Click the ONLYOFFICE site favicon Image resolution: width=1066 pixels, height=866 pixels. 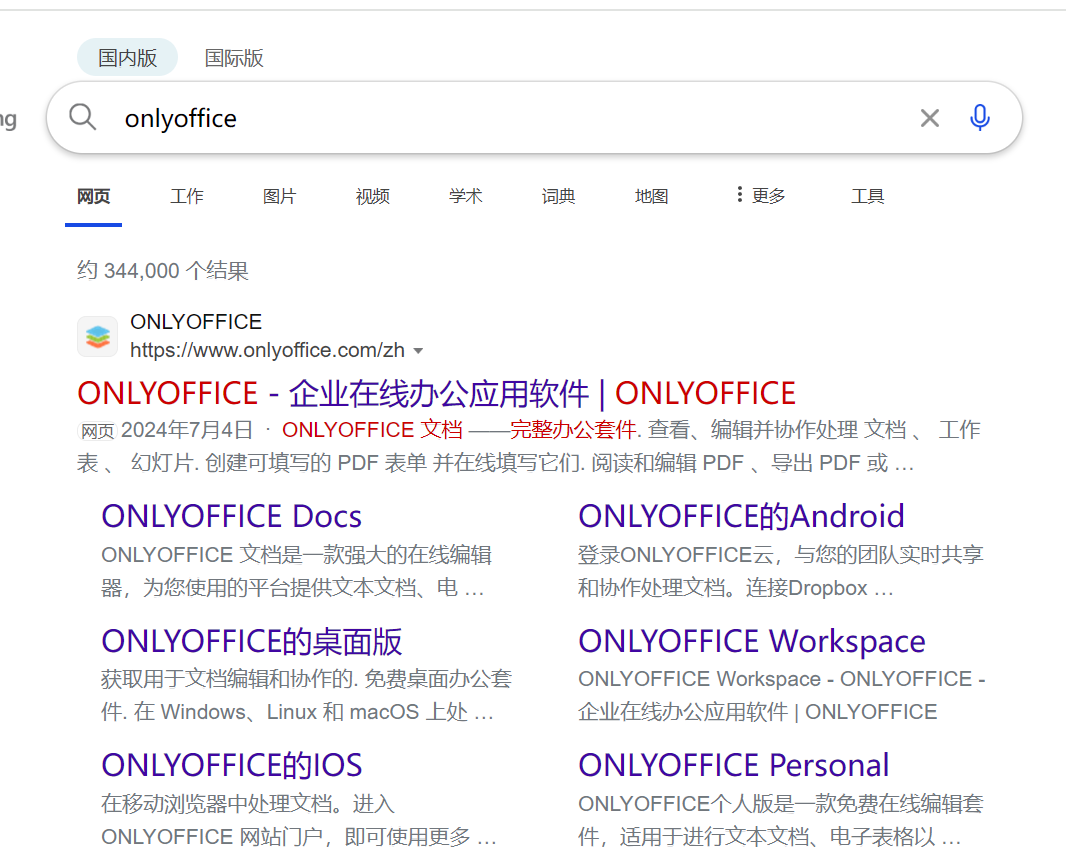(97, 336)
